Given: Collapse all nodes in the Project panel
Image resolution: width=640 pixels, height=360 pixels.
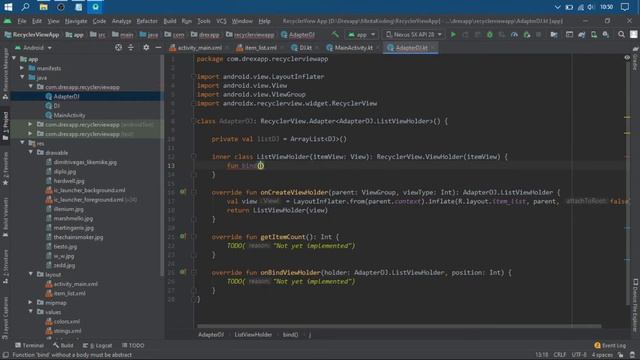Looking at the screenshot, I should pos(131,48).
